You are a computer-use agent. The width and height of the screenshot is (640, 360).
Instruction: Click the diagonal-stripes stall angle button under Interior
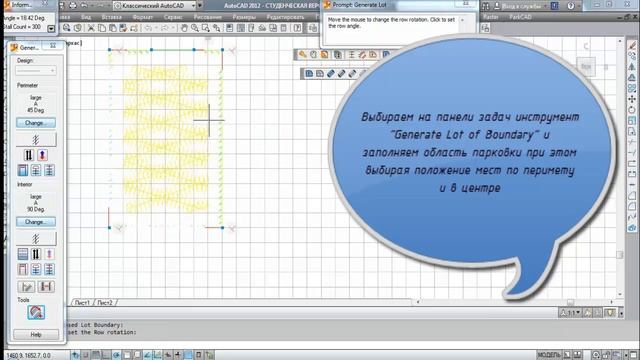pyautogui.click(x=36, y=239)
